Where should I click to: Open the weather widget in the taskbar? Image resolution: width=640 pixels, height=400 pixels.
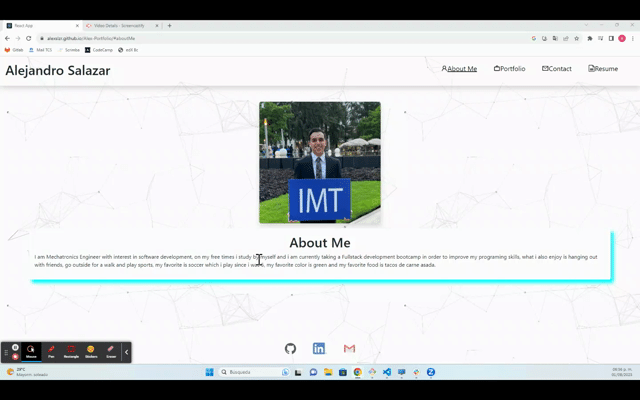[x=27, y=372]
